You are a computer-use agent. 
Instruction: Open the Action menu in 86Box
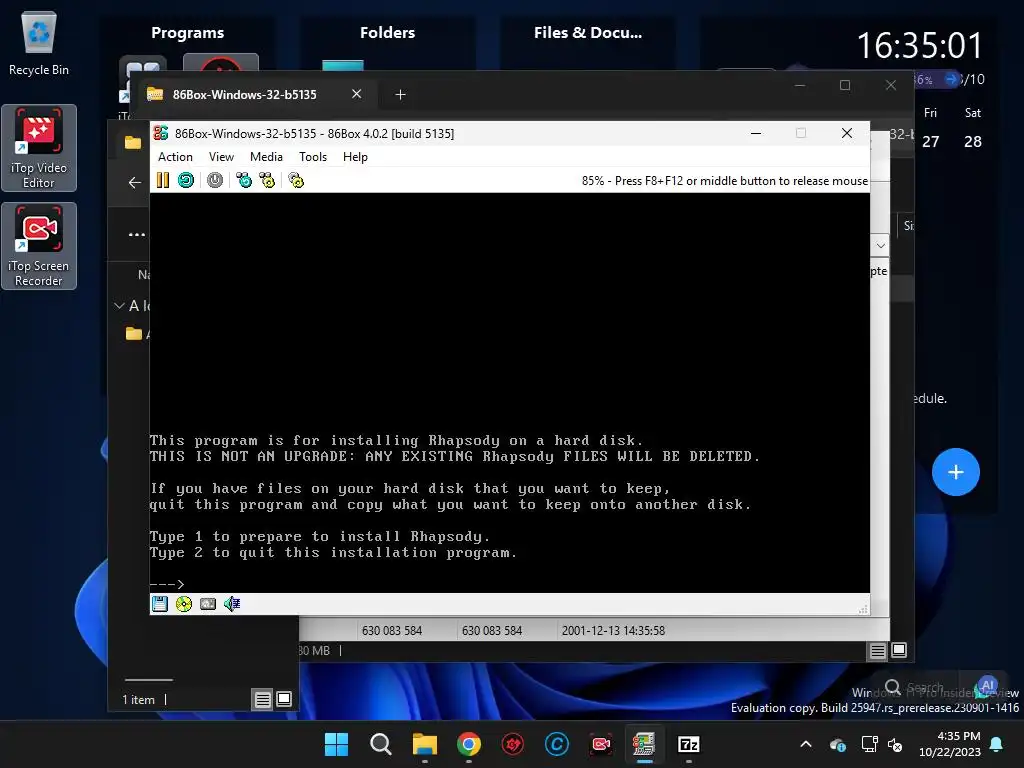[175, 157]
